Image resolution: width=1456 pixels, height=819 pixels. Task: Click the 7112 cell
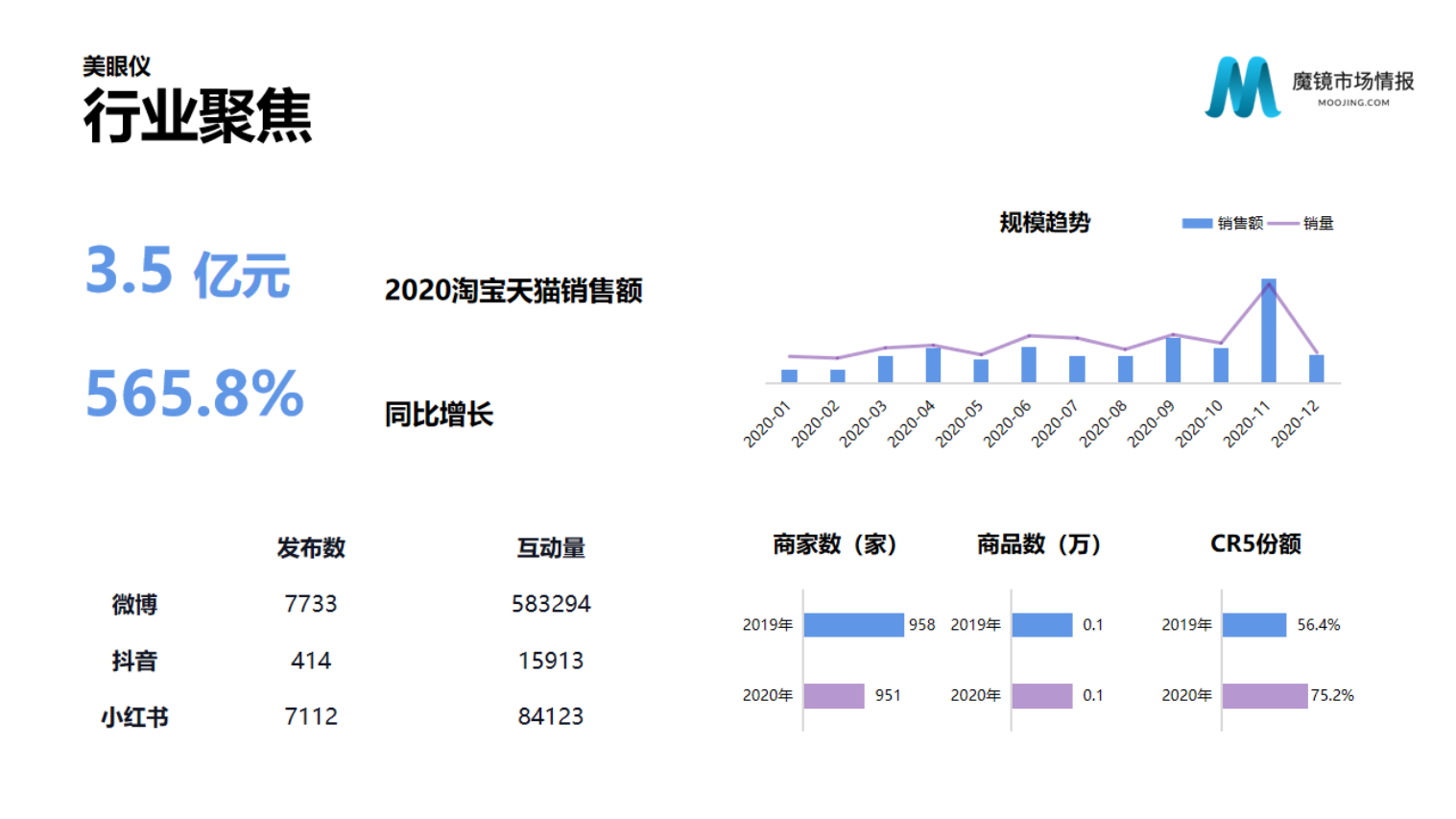coord(311,716)
